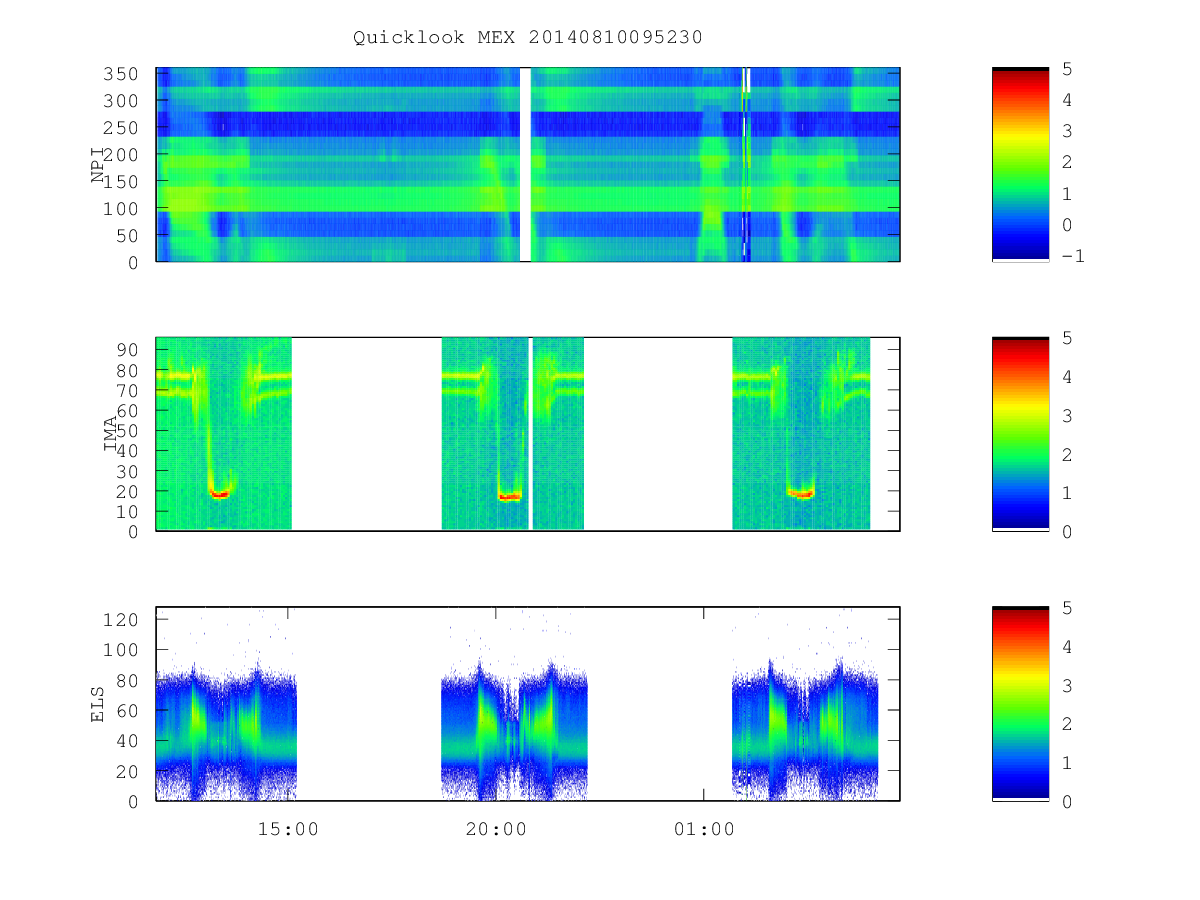1200x900 pixels.
Task: Click the 01:00 time axis label
Action: [703, 829]
